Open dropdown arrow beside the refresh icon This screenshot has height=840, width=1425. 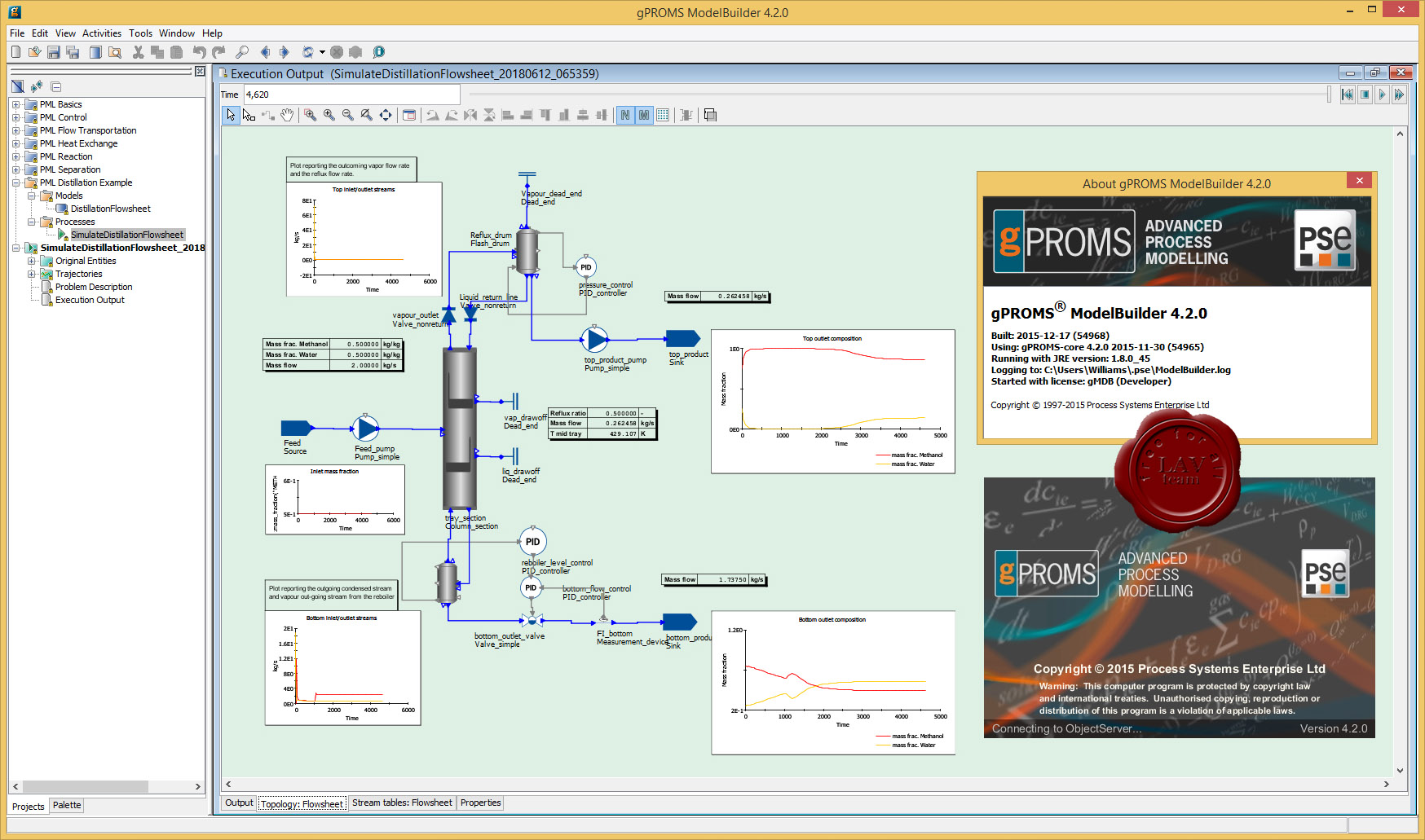tap(322, 52)
